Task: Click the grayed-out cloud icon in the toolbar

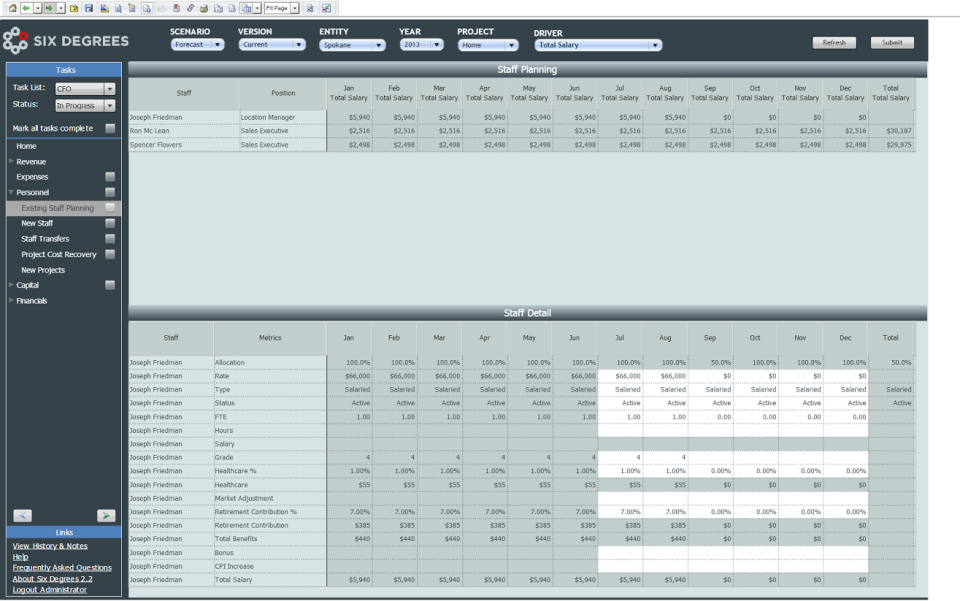Action: pos(162,9)
